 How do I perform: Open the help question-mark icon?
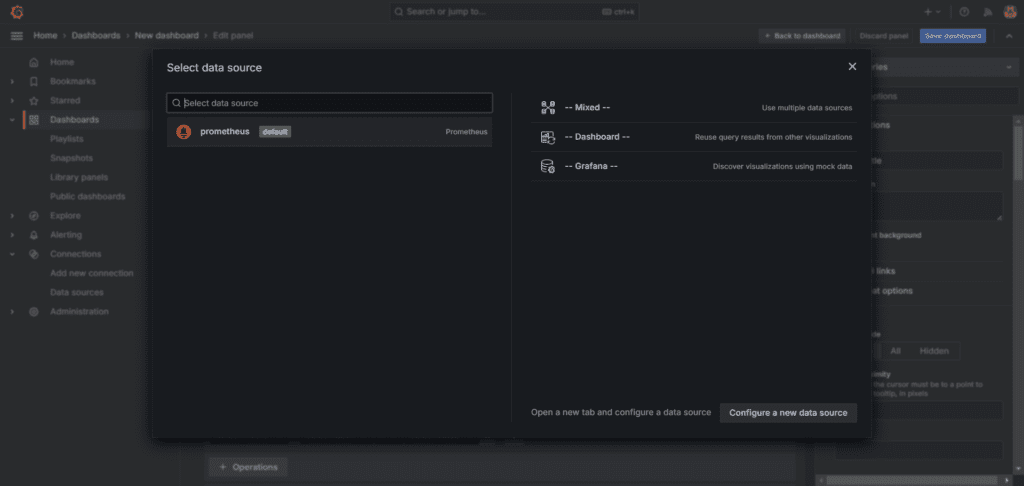(x=964, y=12)
